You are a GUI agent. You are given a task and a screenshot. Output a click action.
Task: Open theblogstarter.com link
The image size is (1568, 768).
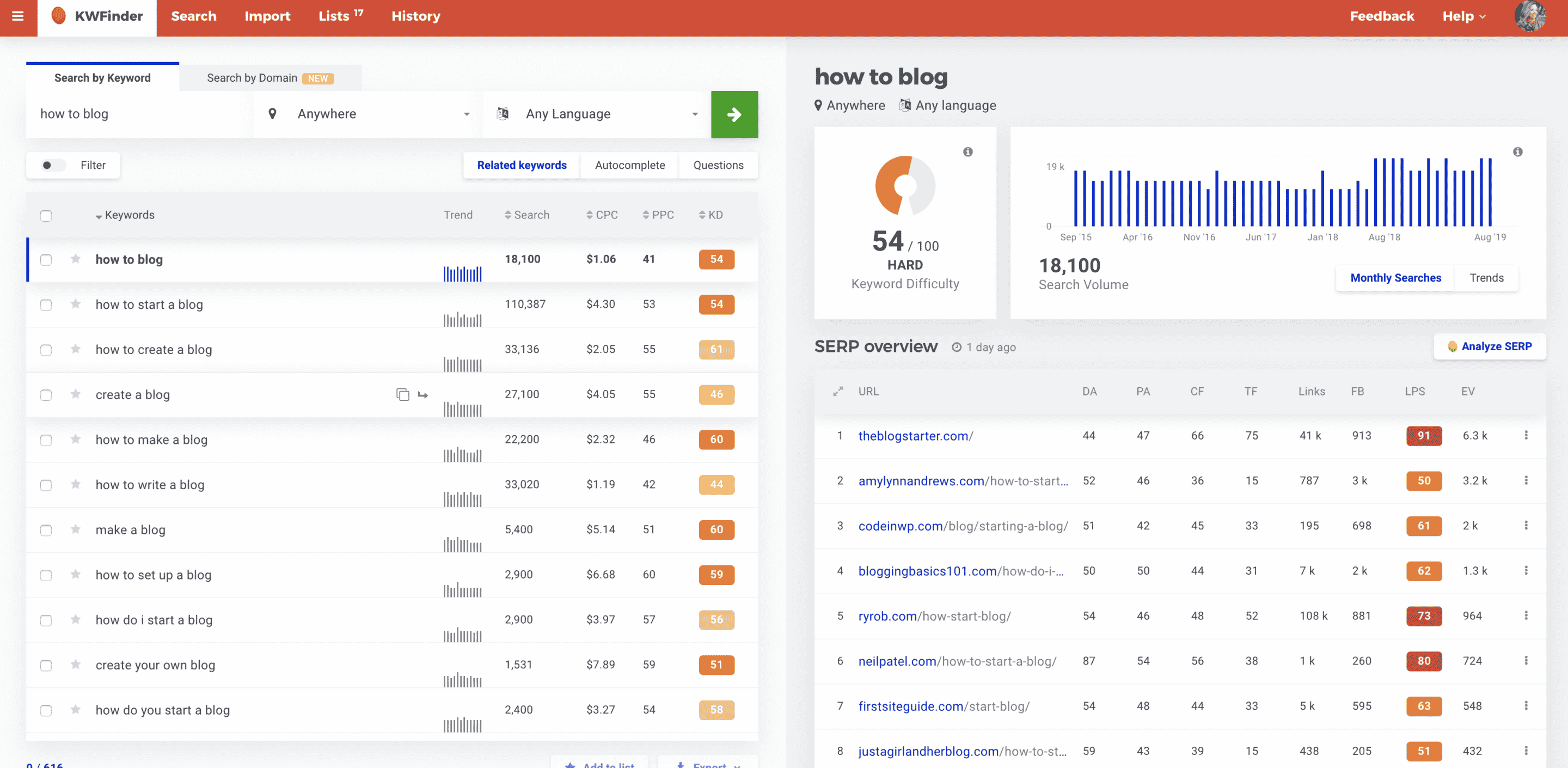tap(915, 436)
